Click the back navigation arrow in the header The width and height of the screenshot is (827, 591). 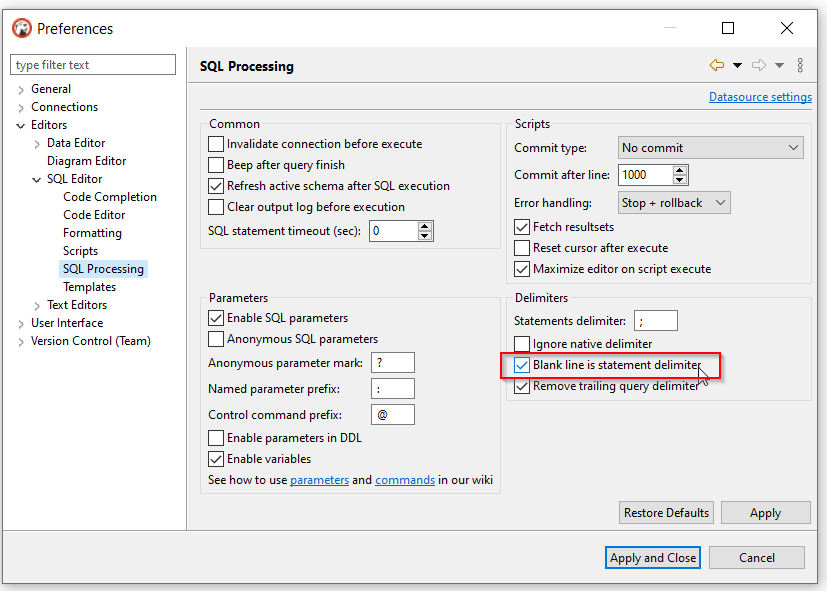pyautogui.click(x=716, y=64)
